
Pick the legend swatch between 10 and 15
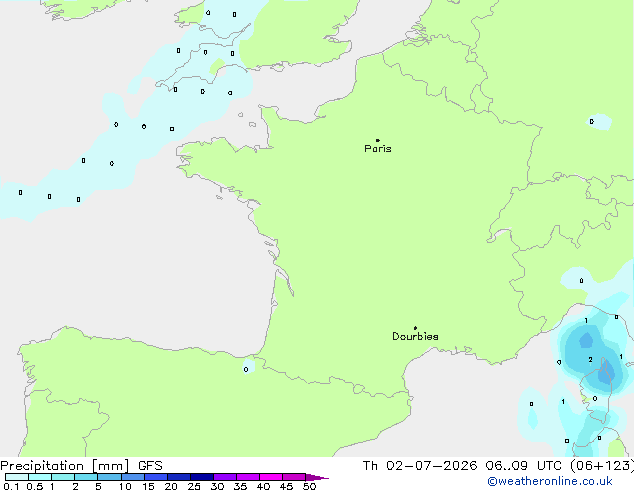pos(133,477)
